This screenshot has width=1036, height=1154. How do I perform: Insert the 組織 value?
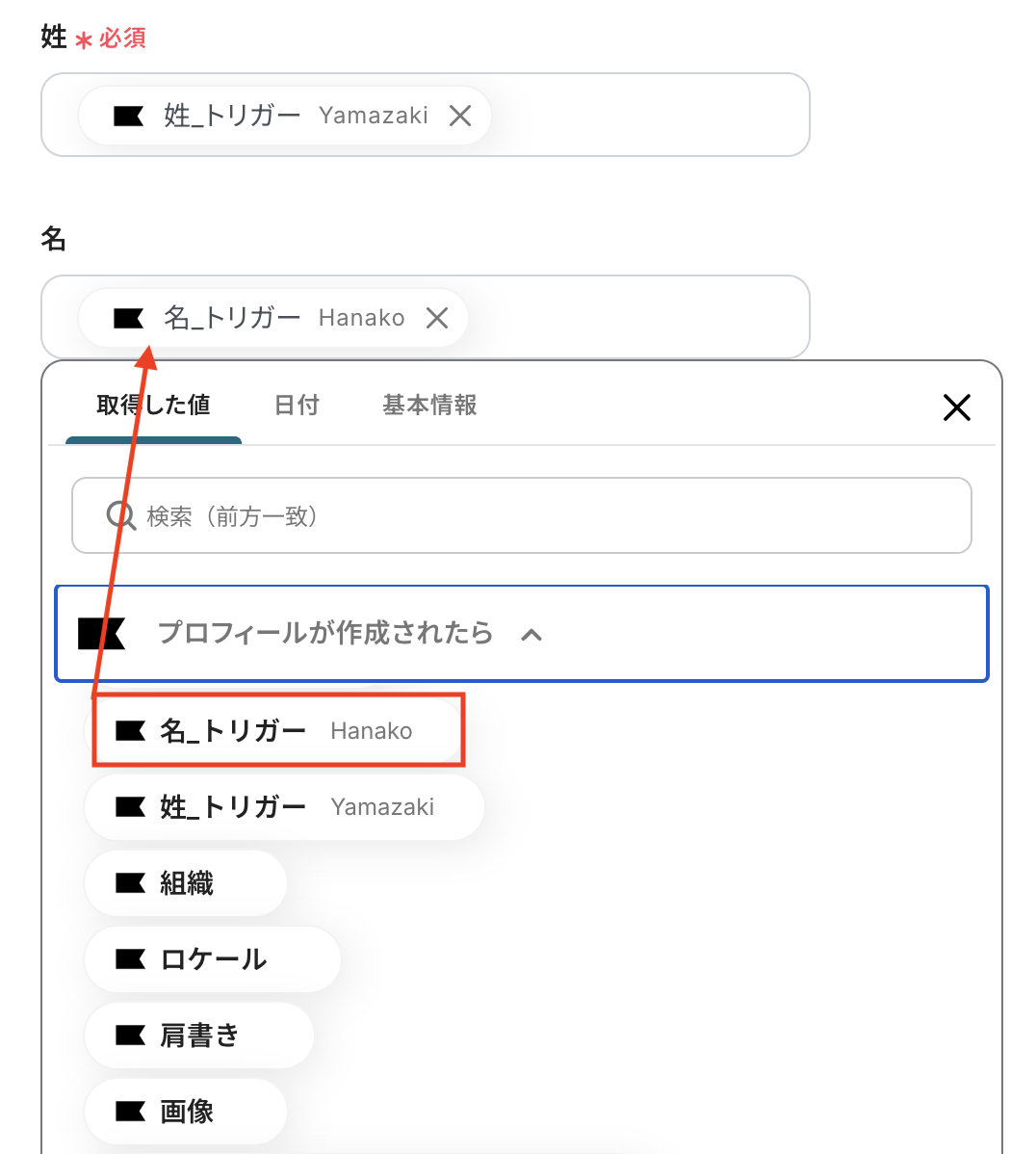186,883
